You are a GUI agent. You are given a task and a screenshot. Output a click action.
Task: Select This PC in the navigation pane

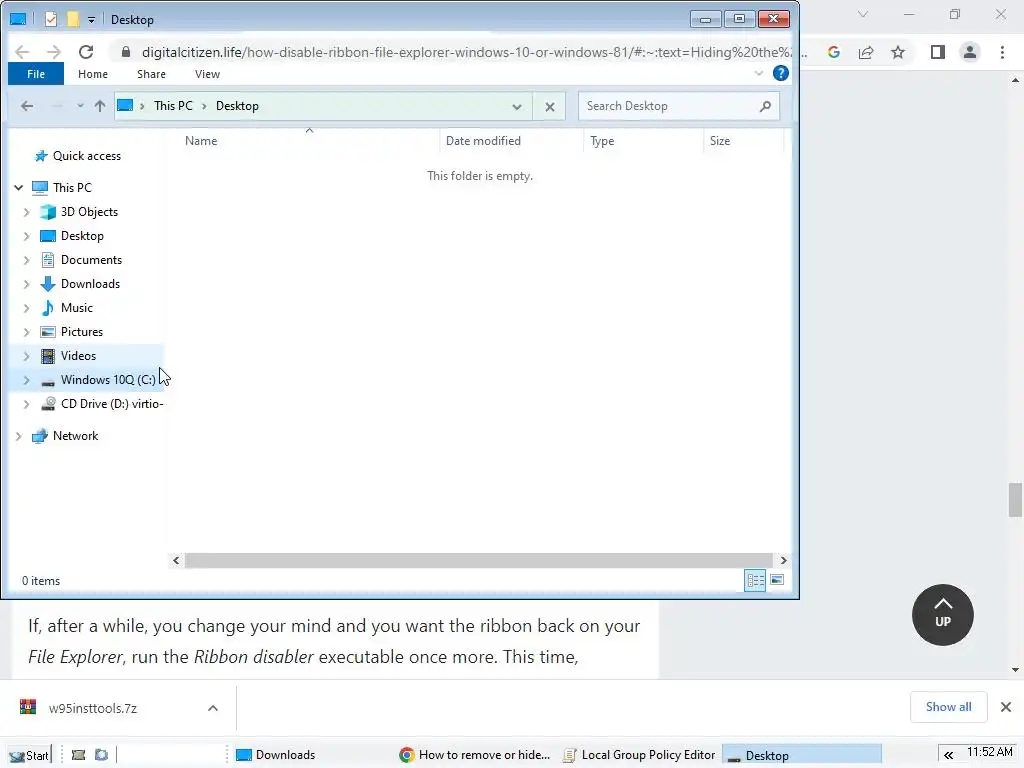[x=72, y=187]
